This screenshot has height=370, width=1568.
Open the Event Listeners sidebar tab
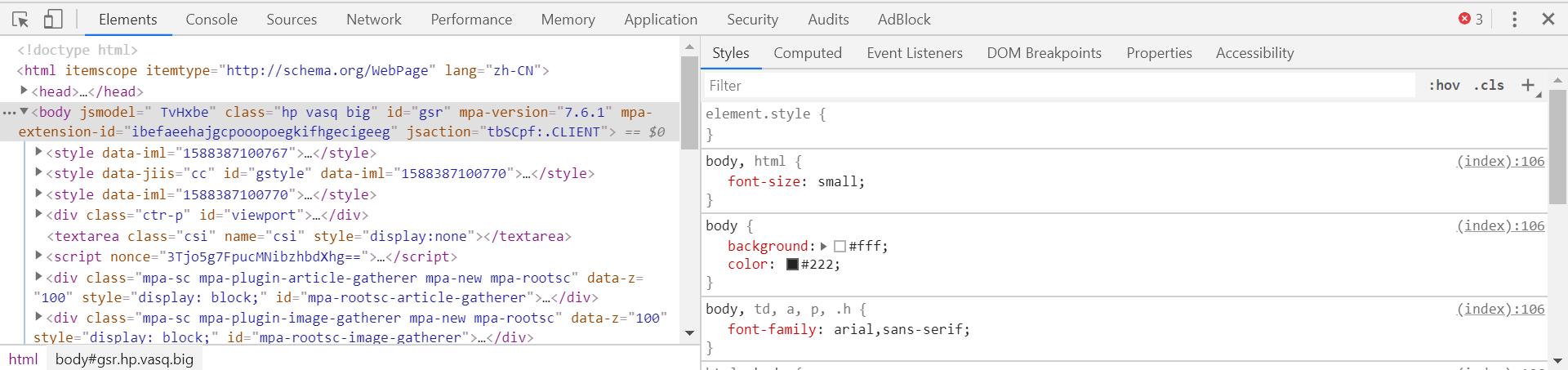tap(915, 53)
